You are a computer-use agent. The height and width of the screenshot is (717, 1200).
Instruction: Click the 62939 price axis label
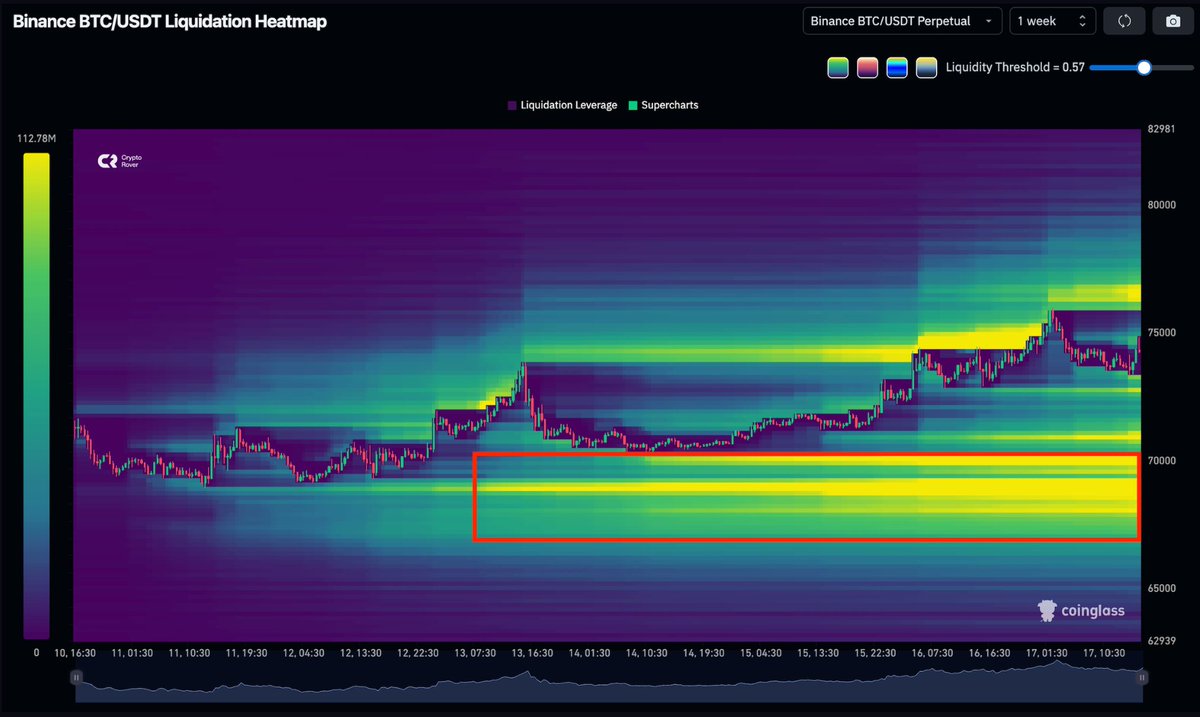[x=1163, y=641]
